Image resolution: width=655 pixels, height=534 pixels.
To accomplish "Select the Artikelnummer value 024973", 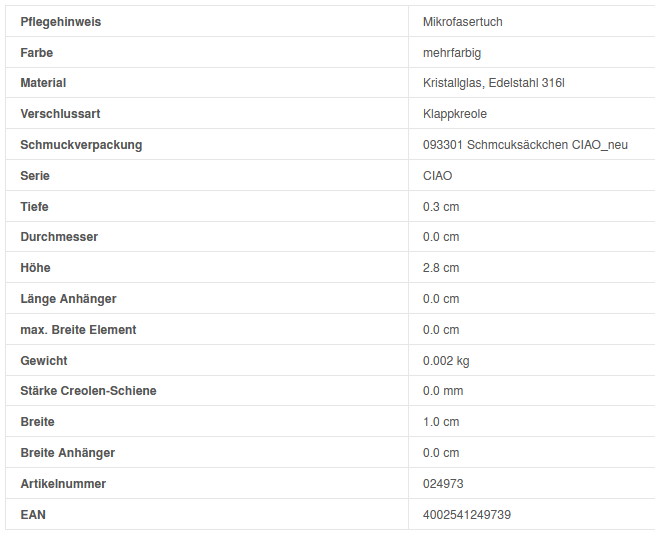I will tap(443, 484).
